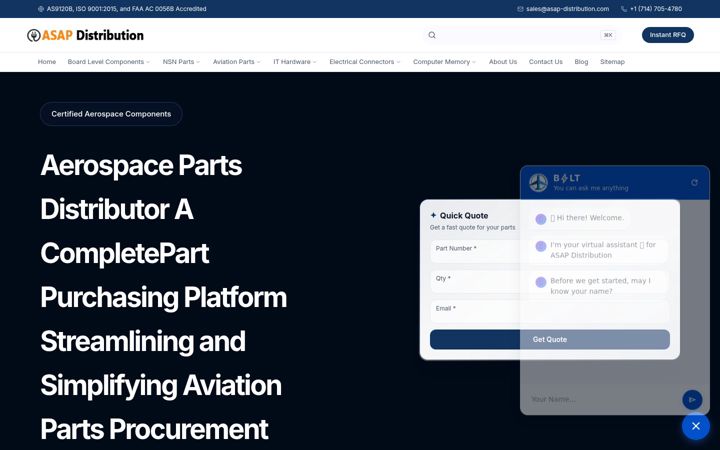Image resolution: width=720 pixels, height=450 pixels.
Task: Expand Board Level Components menu
Action: (108, 62)
